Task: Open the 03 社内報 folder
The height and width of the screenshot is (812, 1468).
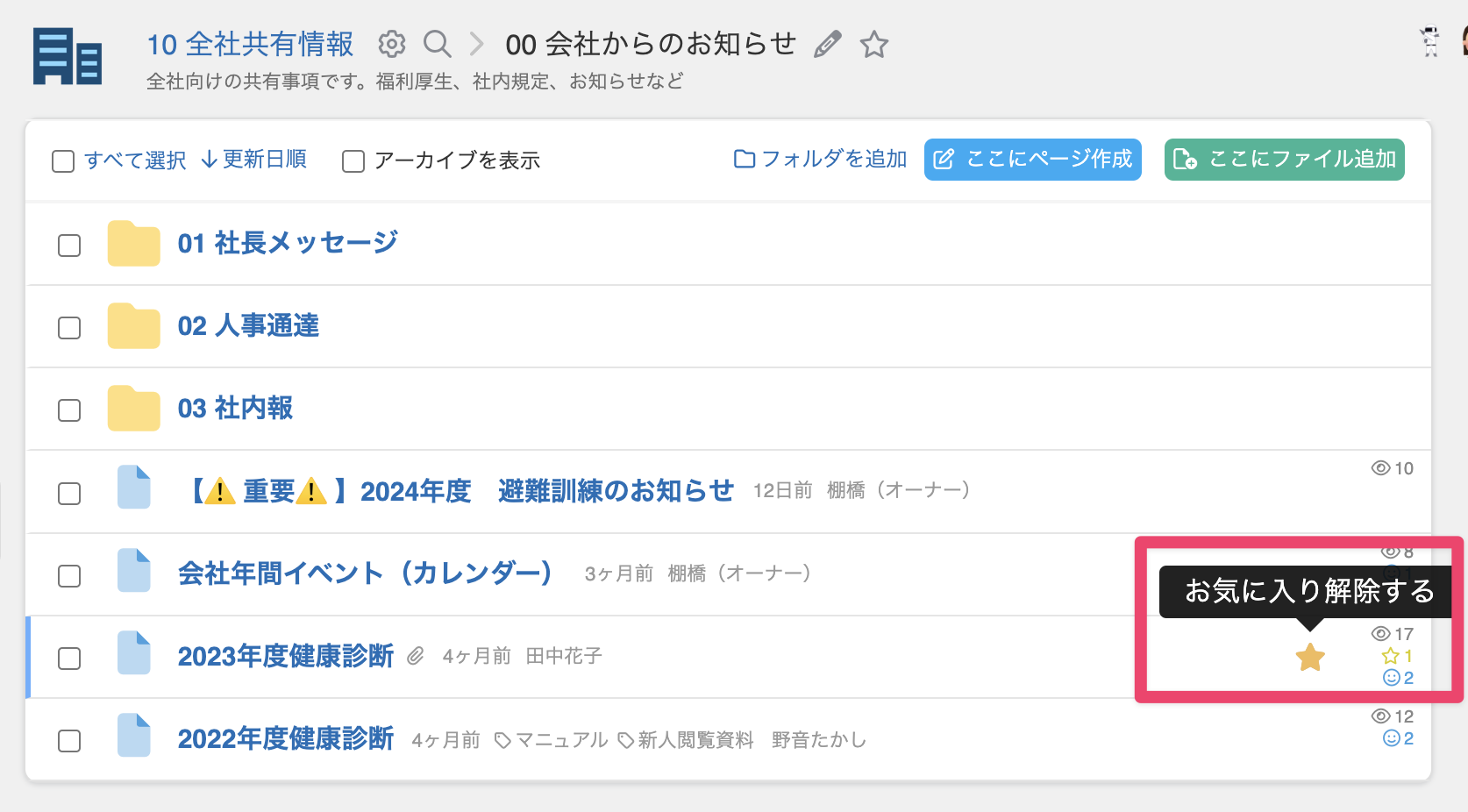Action: point(235,409)
